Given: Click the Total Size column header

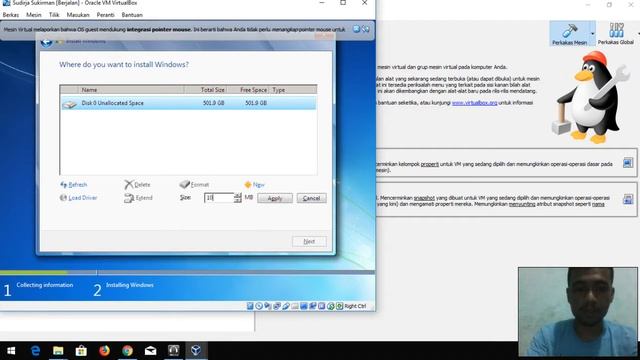Looking at the screenshot, I should (x=206, y=90).
